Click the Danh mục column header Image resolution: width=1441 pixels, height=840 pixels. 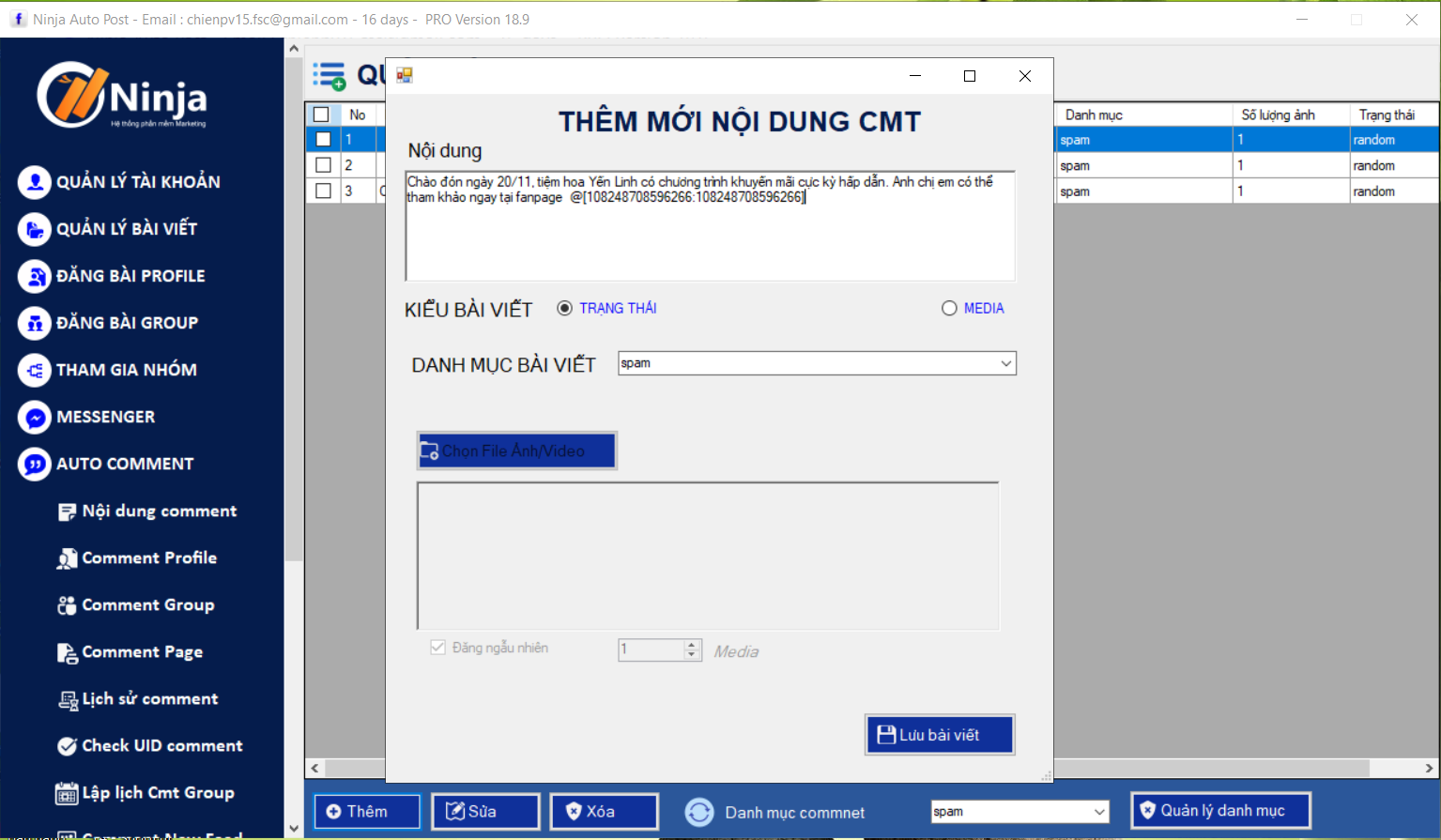pos(1143,115)
